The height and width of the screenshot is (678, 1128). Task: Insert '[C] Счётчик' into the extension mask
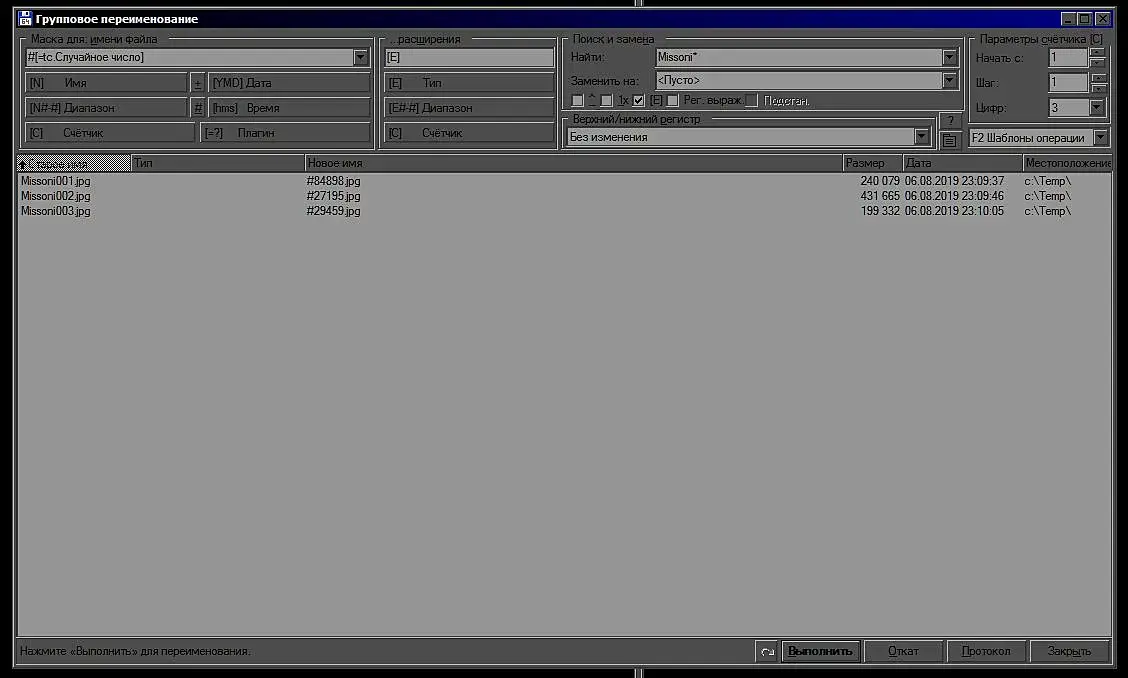point(469,133)
